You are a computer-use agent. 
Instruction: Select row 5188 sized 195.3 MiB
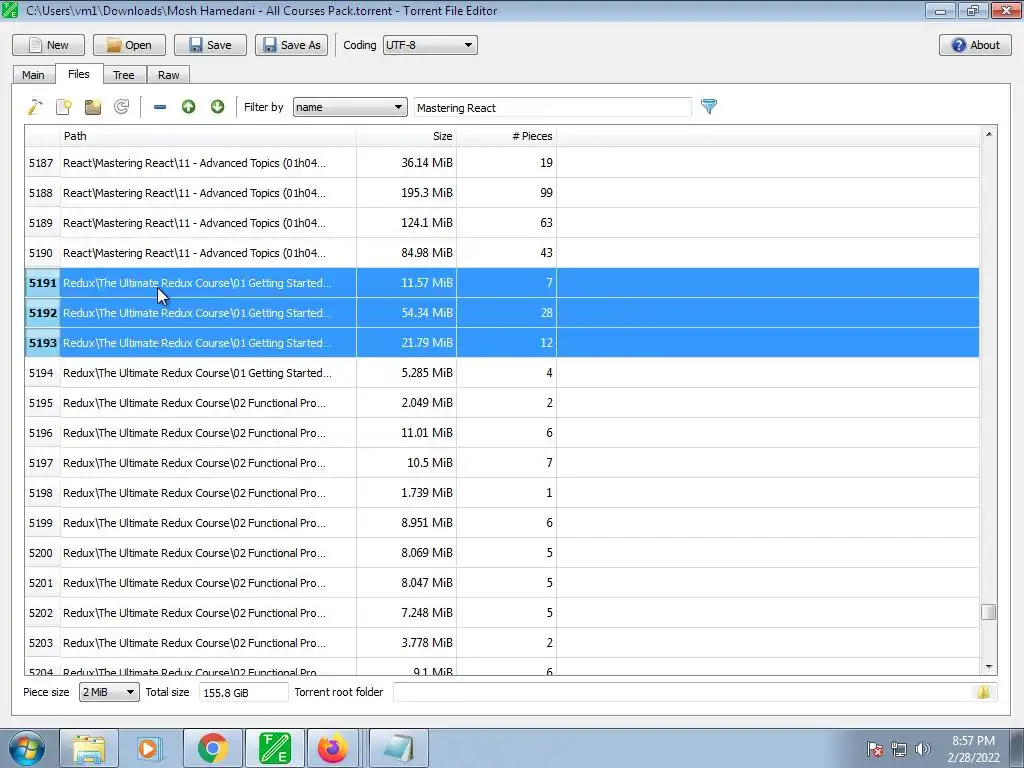[502, 193]
